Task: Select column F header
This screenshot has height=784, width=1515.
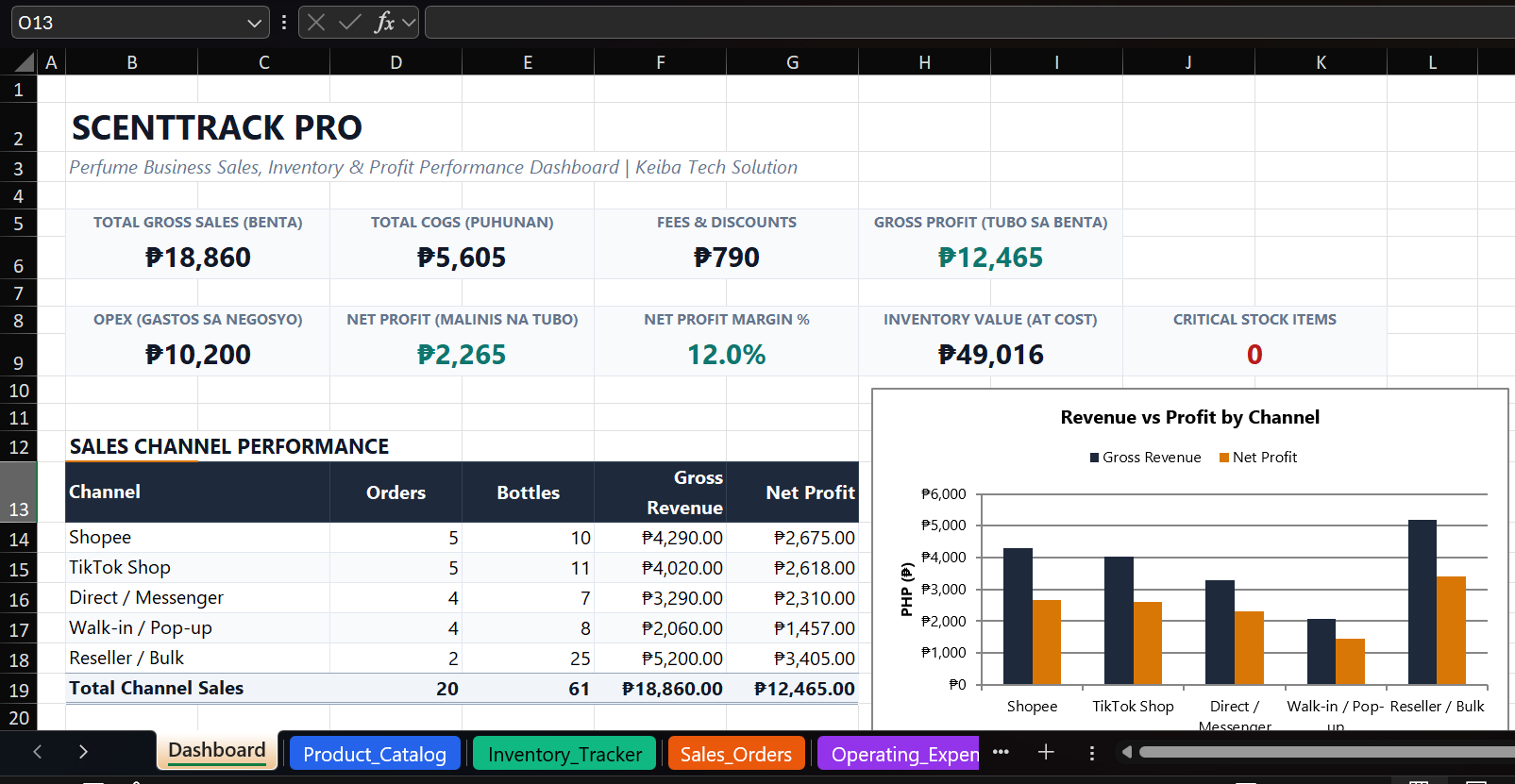Action: tap(661, 62)
